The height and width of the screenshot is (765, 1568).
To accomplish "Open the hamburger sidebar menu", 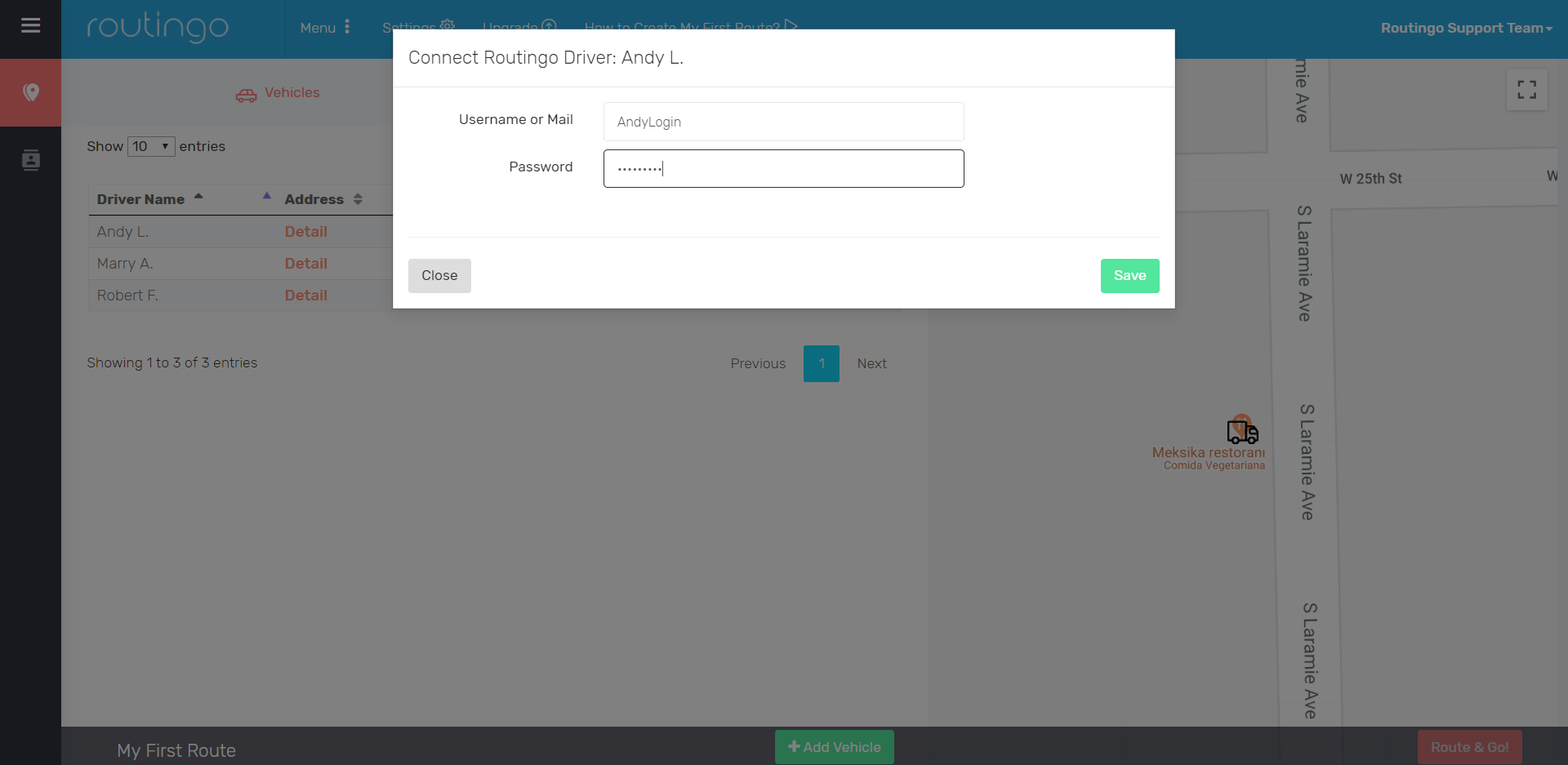I will pyautogui.click(x=30, y=25).
